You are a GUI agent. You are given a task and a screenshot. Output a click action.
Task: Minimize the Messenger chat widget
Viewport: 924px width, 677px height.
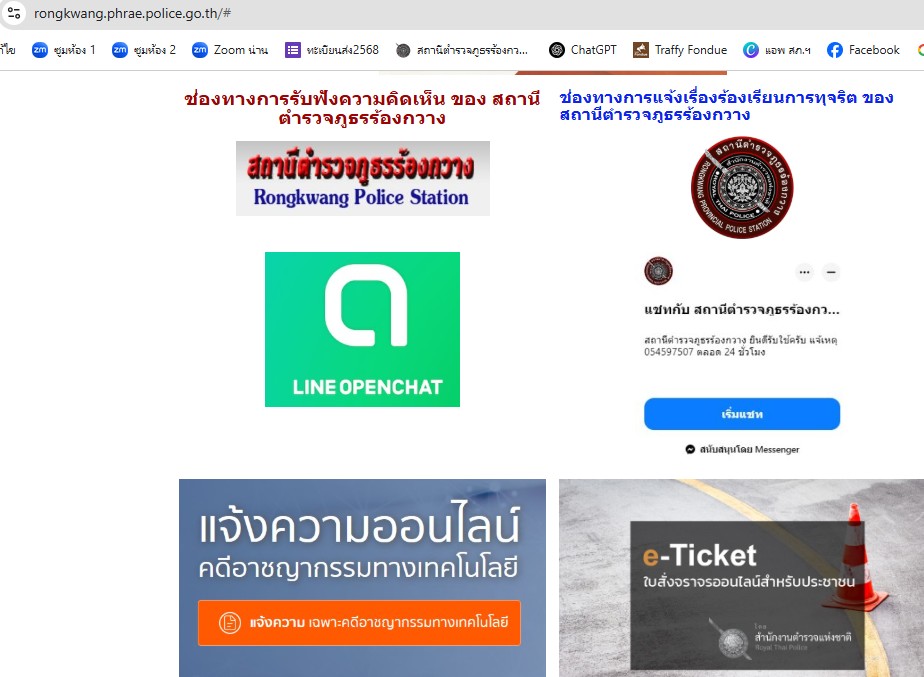[x=831, y=272]
